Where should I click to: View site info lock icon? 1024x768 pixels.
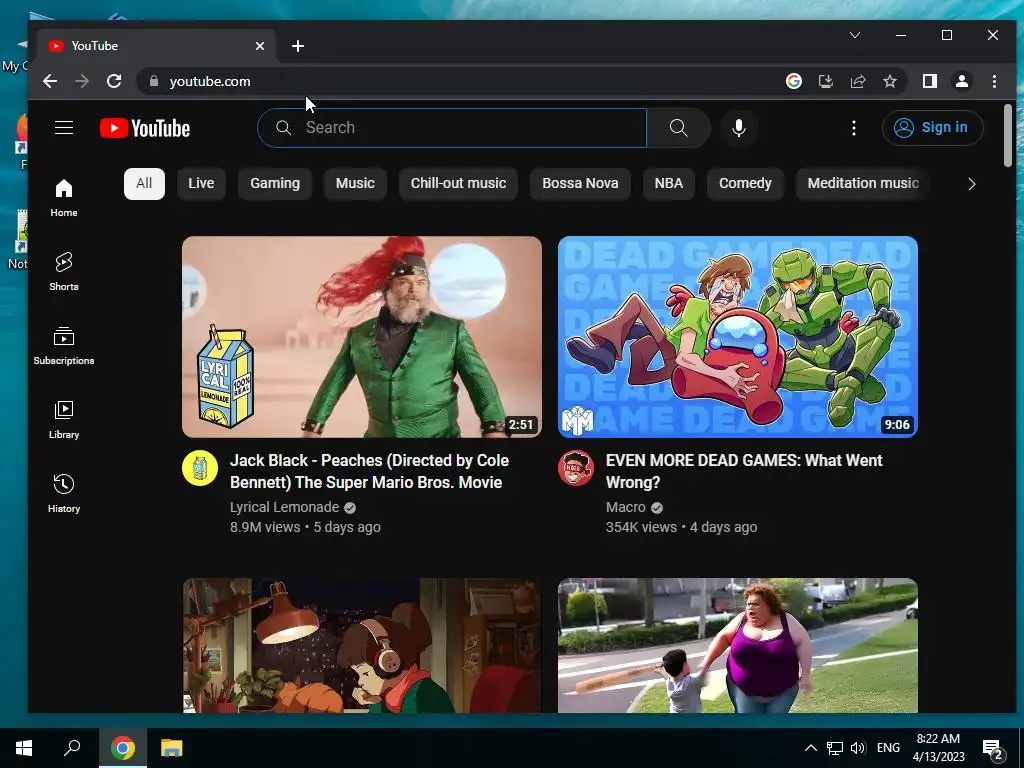(154, 81)
